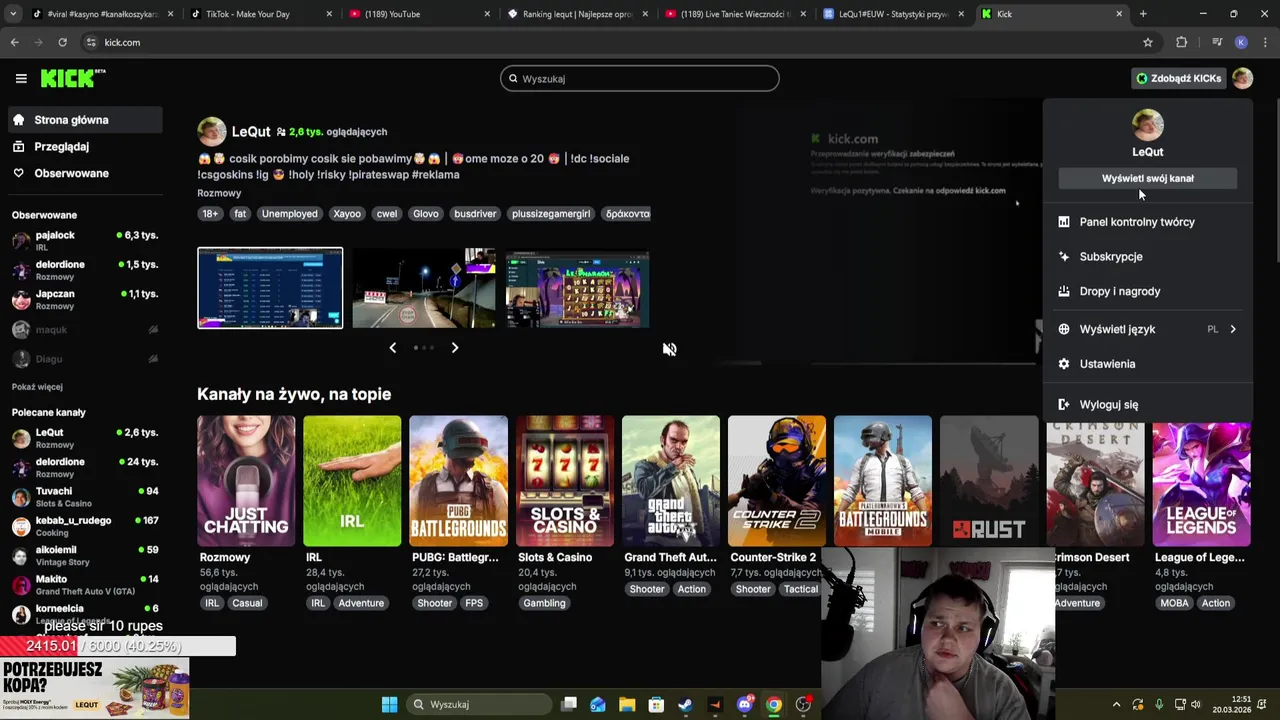Click the Unemployed stream tag
The image size is (1280, 720).
coord(289,214)
